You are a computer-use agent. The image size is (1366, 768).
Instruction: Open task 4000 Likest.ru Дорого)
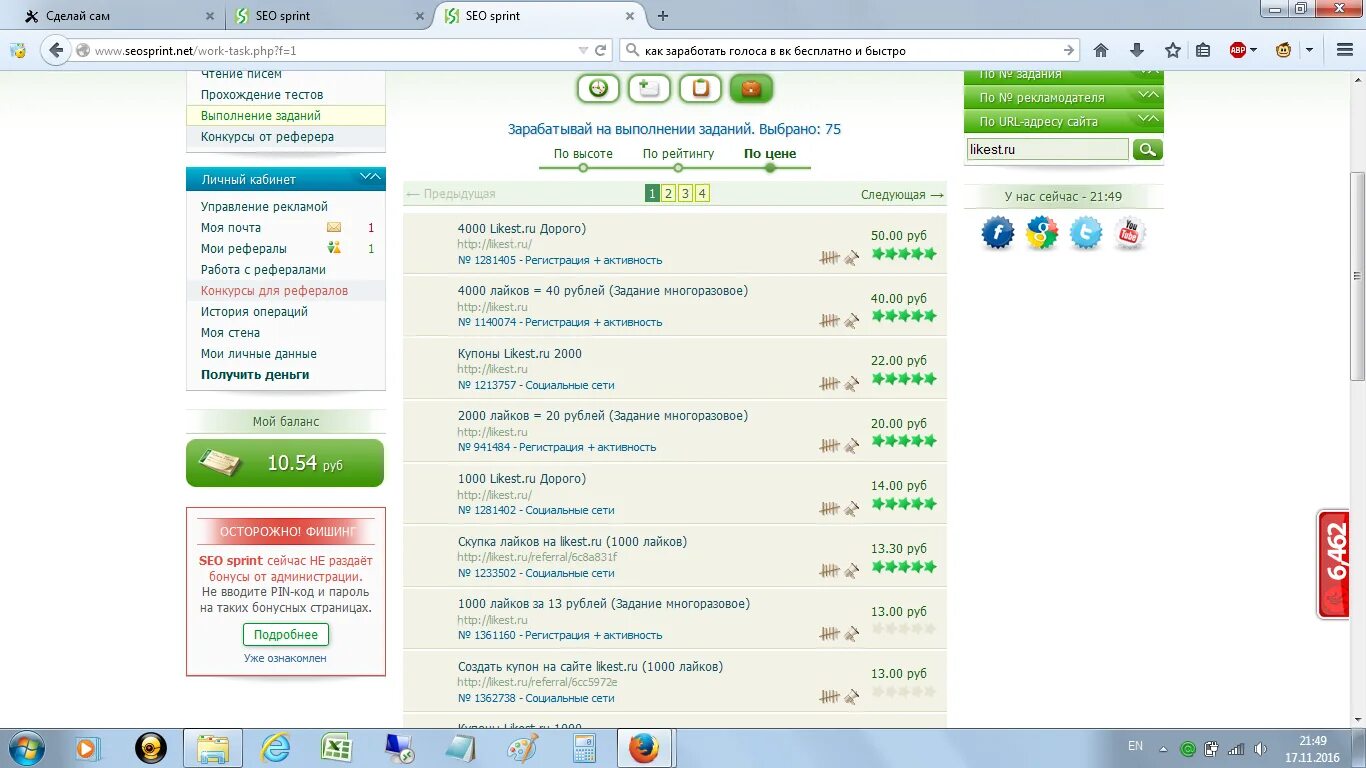(522, 229)
